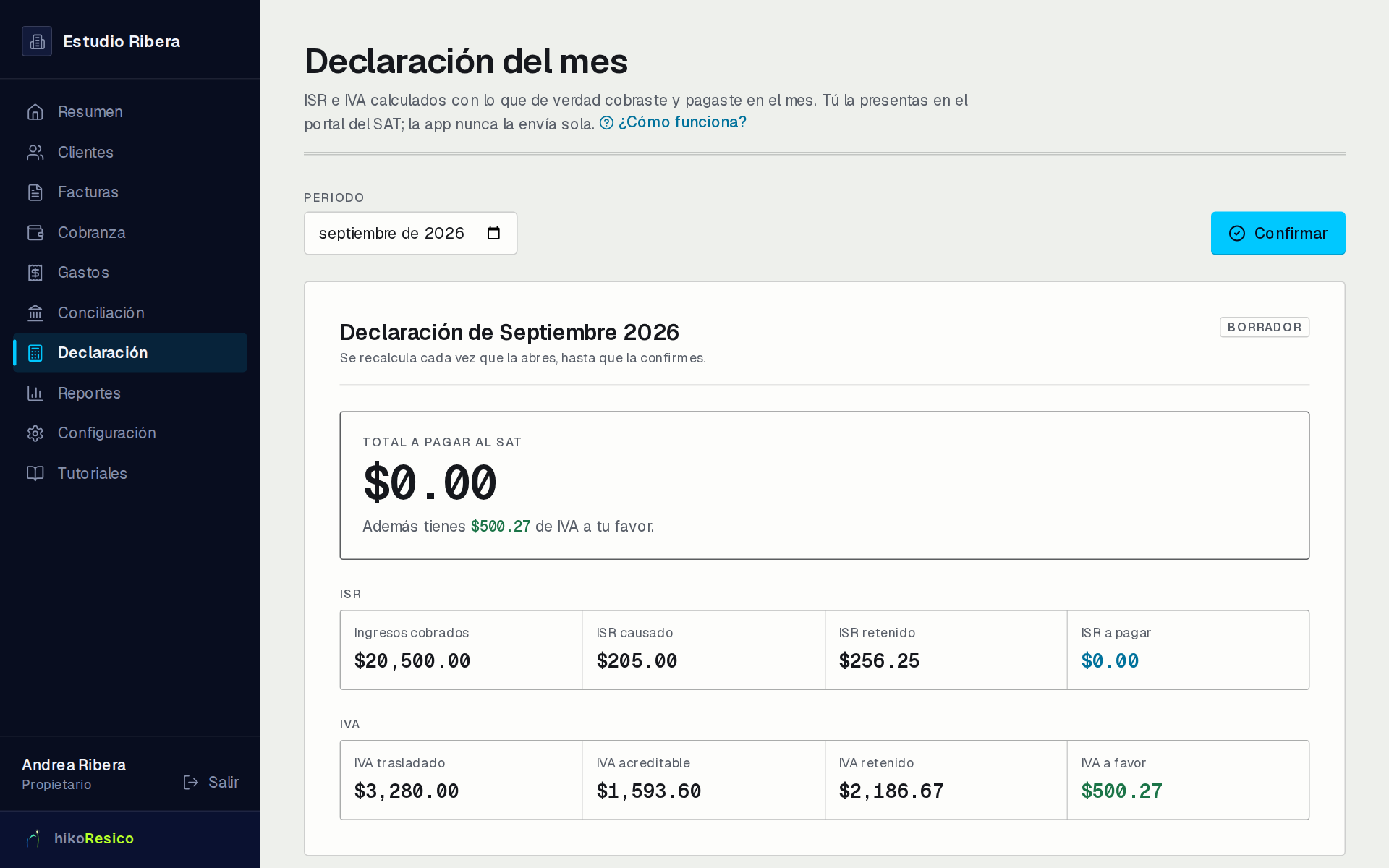
Task: Click the BORRADOR status badge
Action: coord(1265,327)
